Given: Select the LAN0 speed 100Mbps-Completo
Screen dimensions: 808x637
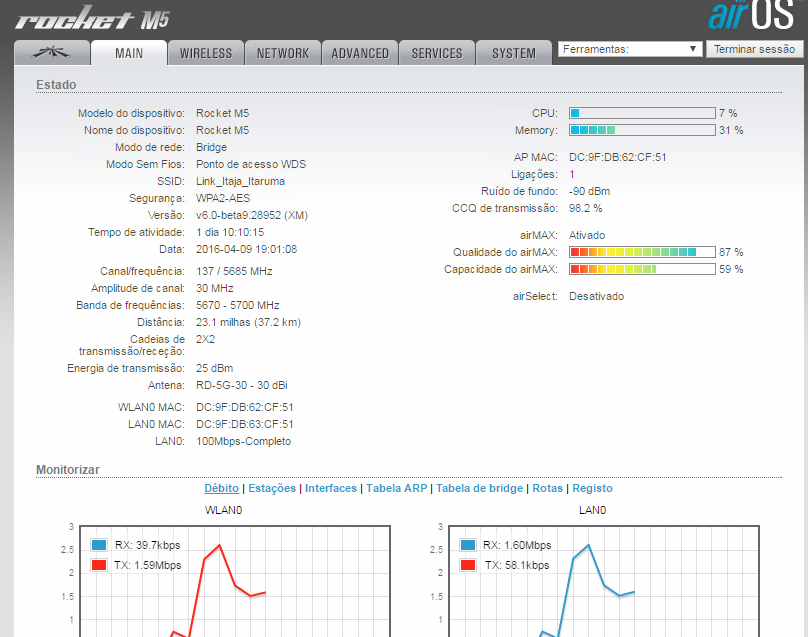Looking at the screenshot, I should (x=243, y=441).
